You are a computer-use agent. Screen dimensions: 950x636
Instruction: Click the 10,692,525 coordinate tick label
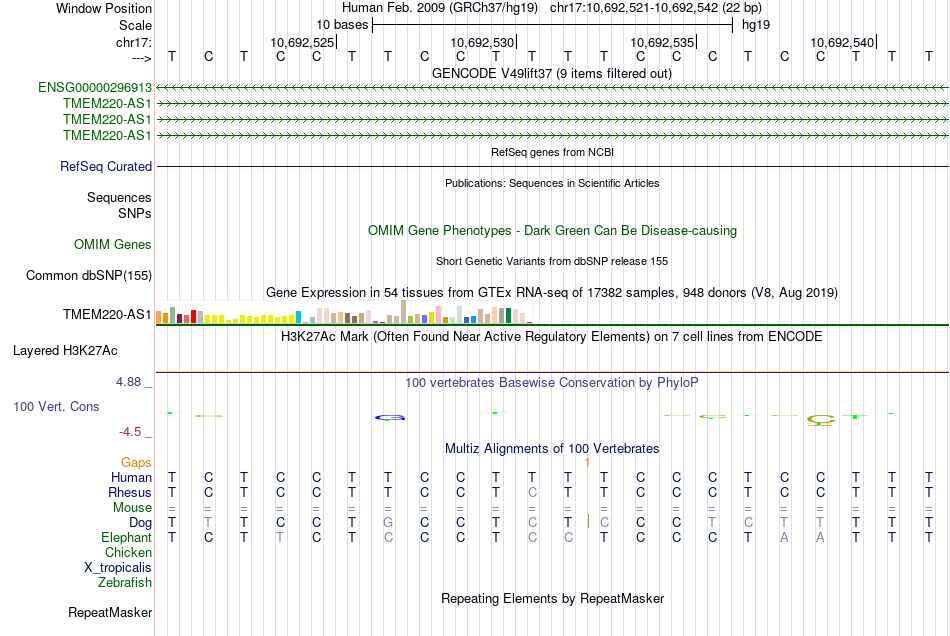302,42
